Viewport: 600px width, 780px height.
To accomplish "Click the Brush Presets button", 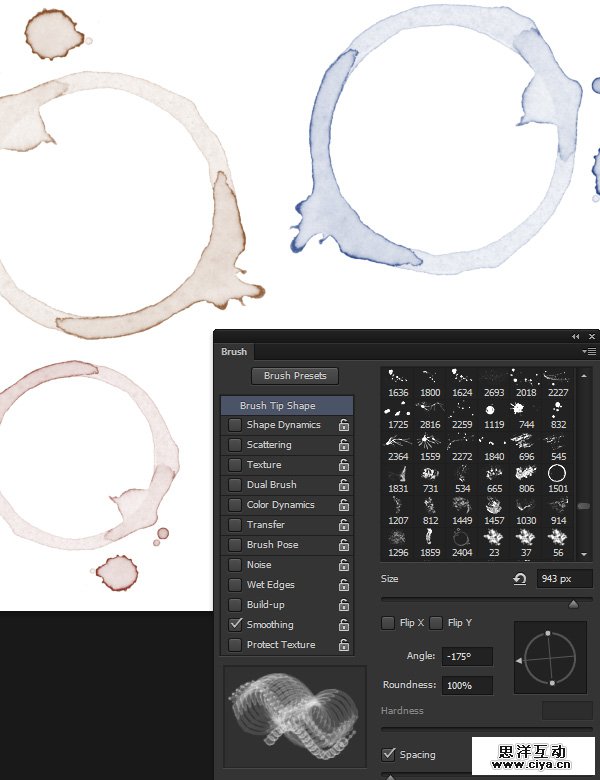I will (295, 376).
